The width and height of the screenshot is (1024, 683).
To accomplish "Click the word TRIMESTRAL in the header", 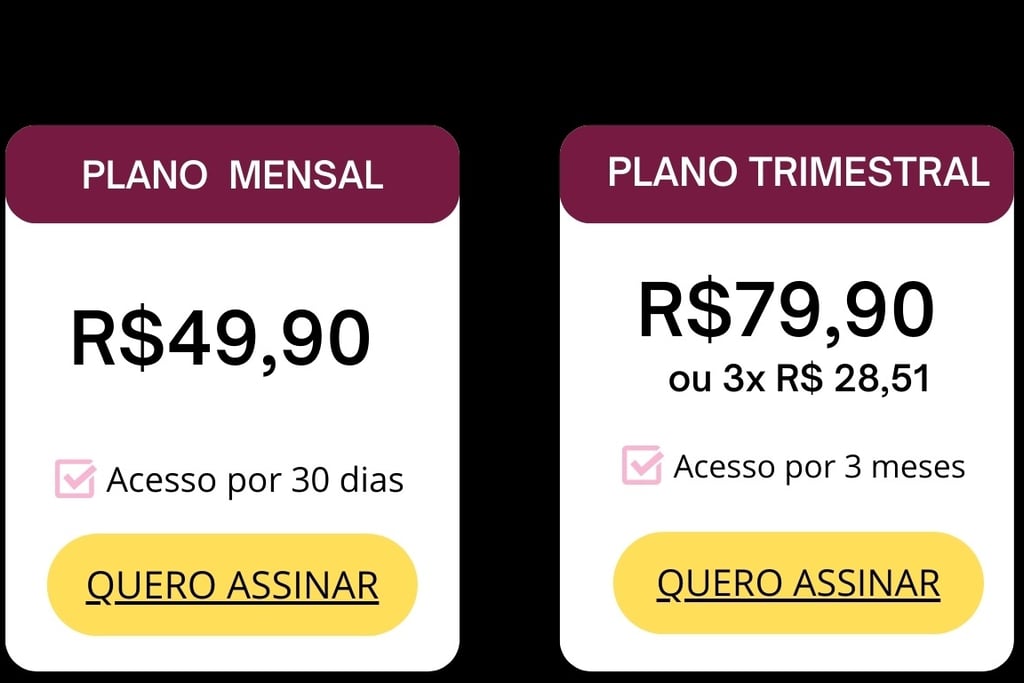I will [x=869, y=172].
